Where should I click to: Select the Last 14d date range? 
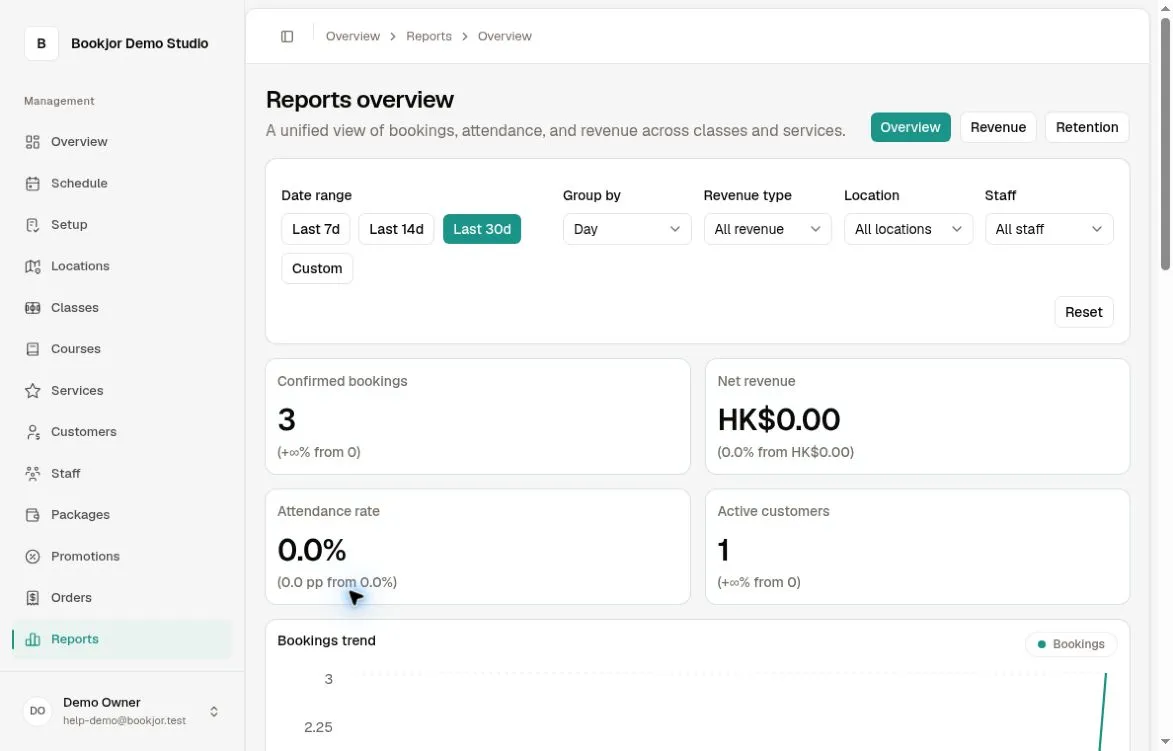[396, 229]
